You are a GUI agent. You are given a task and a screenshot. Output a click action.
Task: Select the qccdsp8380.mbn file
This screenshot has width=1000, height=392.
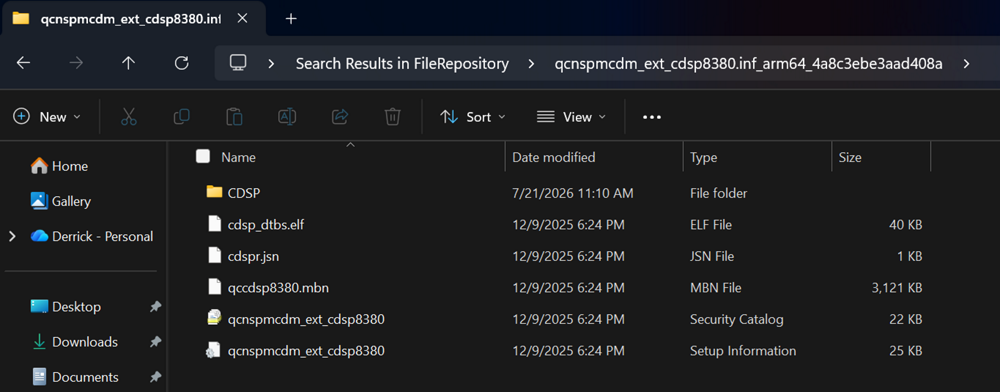(x=278, y=288)
